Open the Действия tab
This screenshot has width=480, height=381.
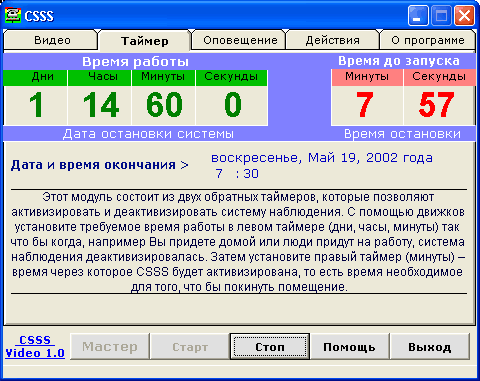[x=333, y=40]
